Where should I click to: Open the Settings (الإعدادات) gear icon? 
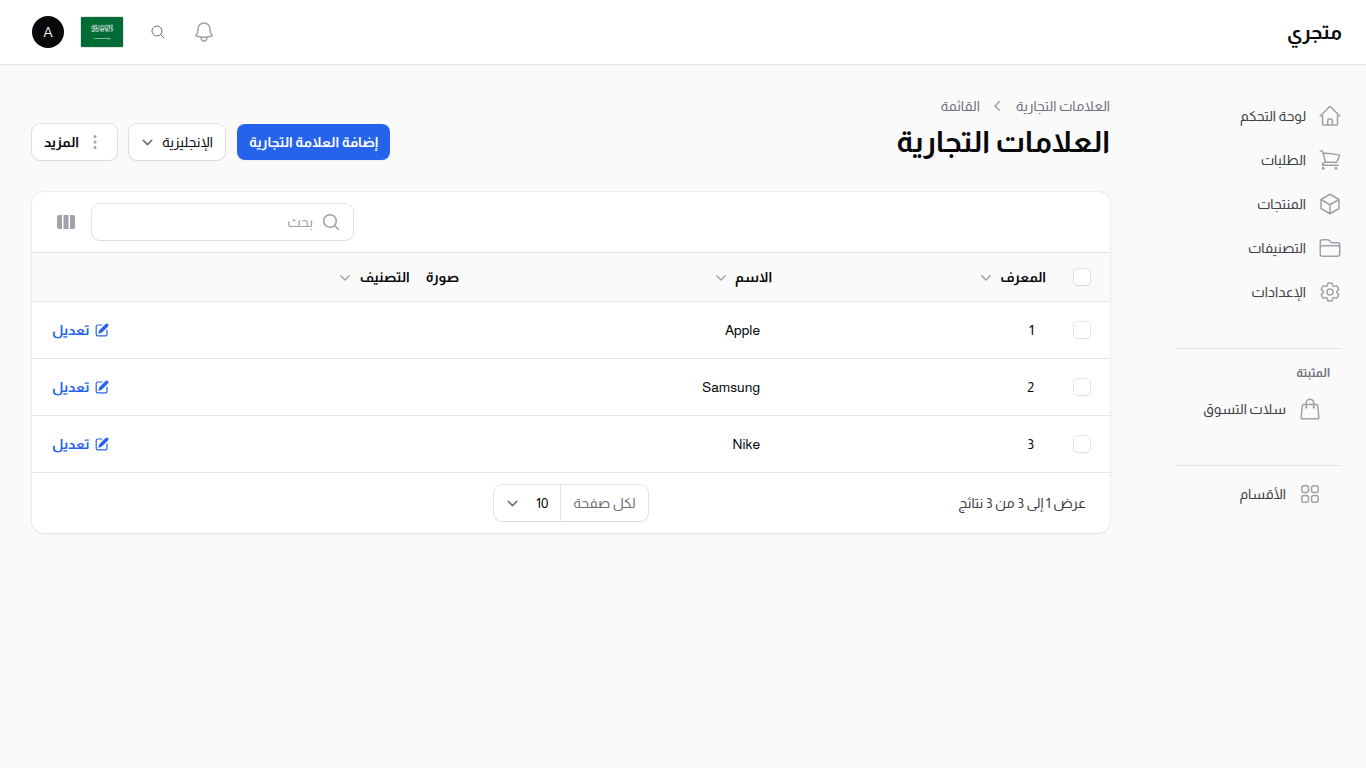1330,292
